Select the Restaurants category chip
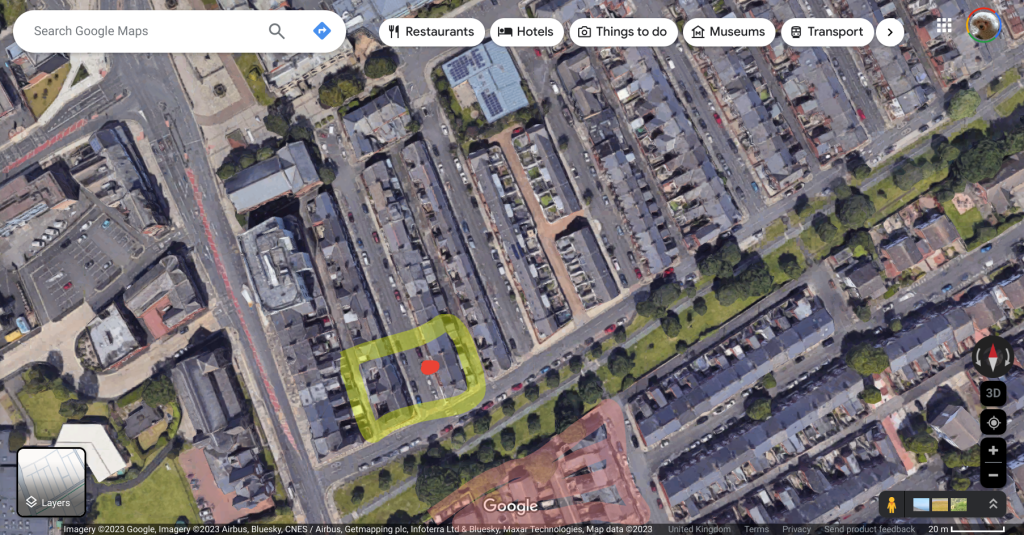This screenshot has height=535, width=1024. [432, 32]
